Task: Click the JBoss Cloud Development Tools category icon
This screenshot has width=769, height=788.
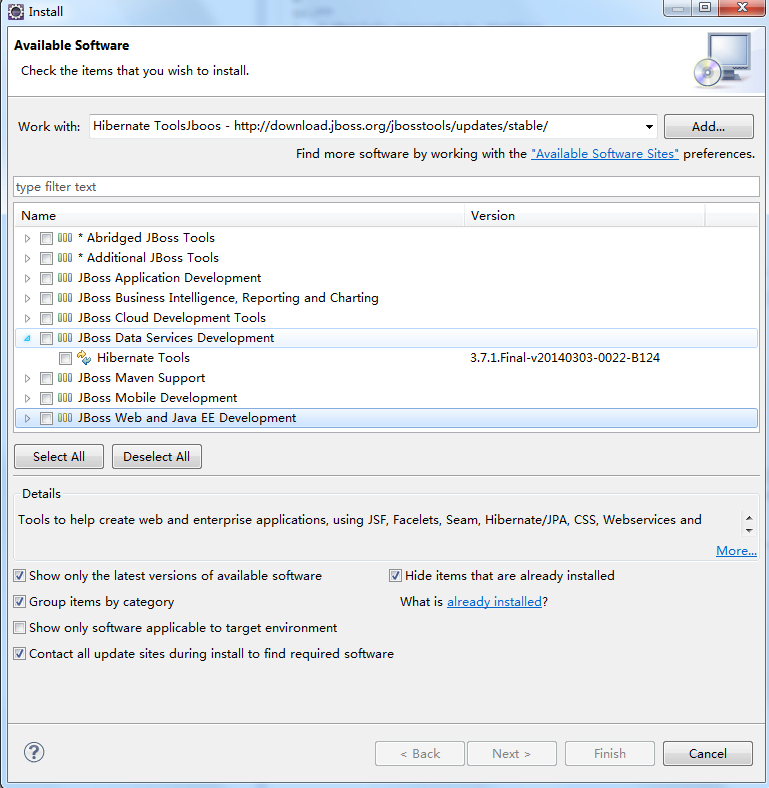Action: (65, 318)
